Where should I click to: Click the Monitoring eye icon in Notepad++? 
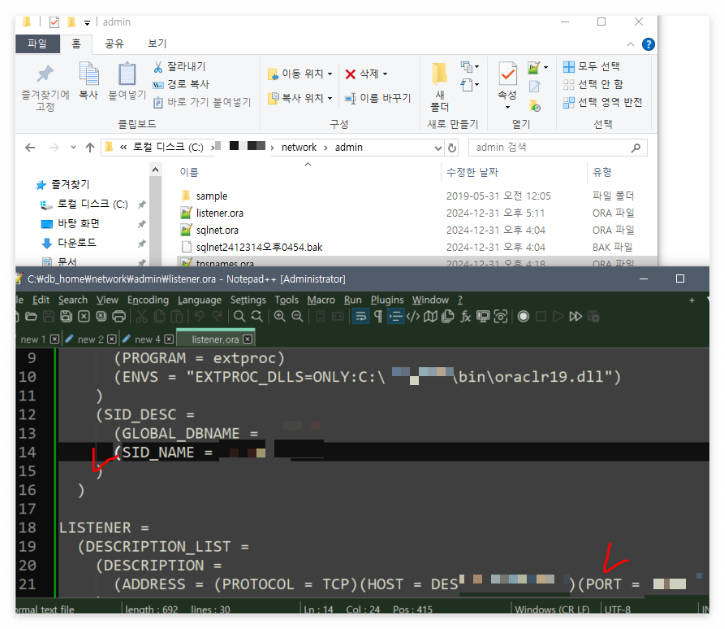pyautogui.click(x=501, y=316)
